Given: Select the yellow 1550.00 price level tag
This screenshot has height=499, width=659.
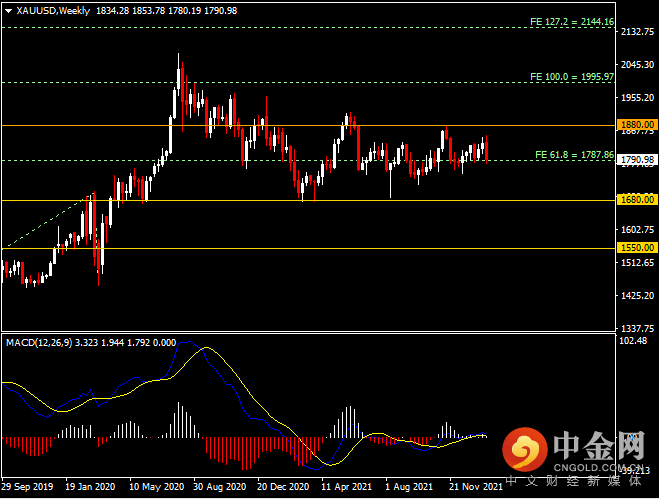Looking at the screenshot, I should (x=638, y=248).
